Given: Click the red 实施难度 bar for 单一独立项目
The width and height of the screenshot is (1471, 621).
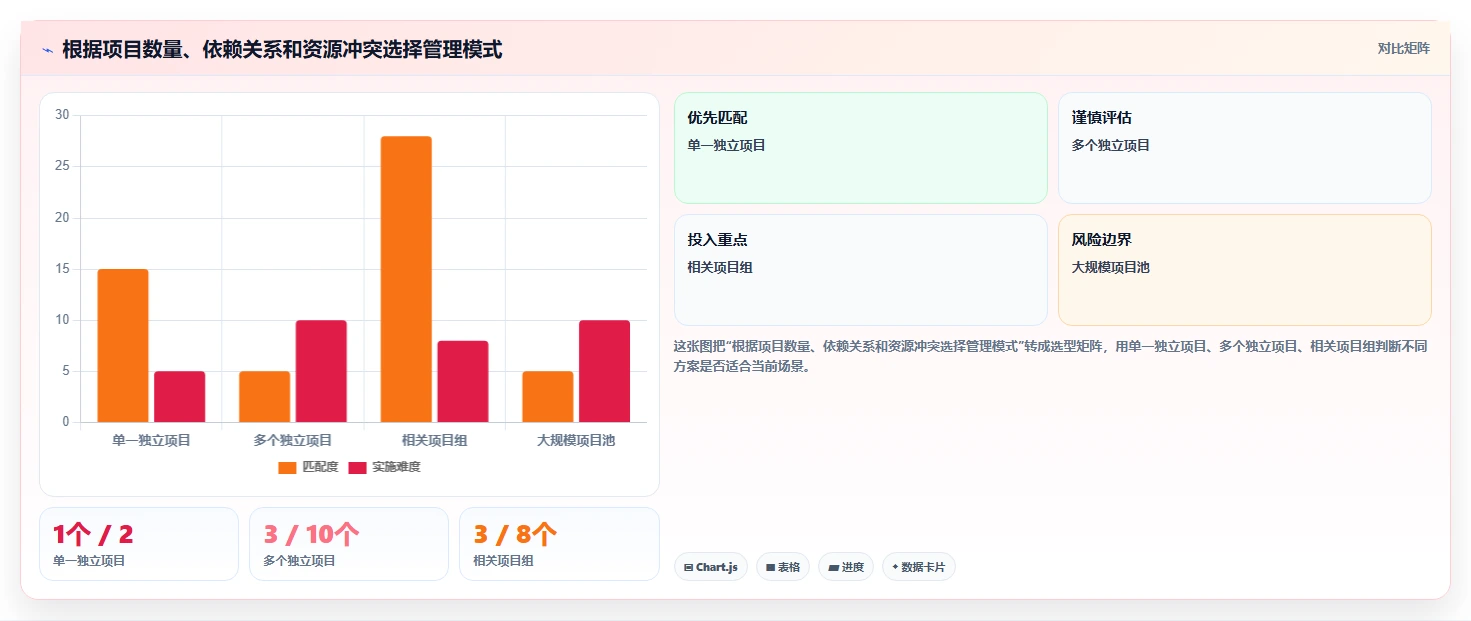Looking at the screenshot, I should 180,397.
